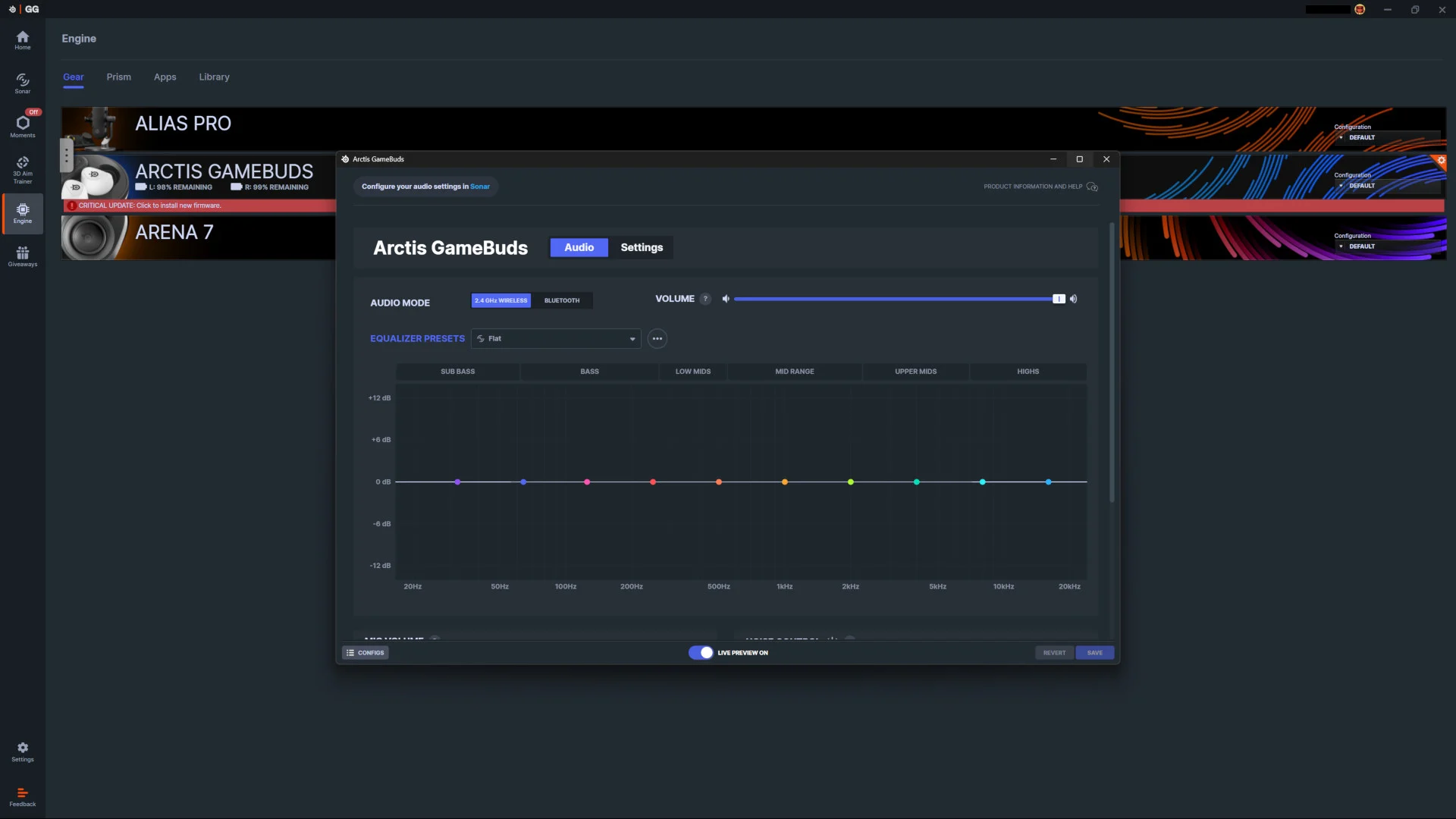The width and height of the screenshot is (1456, 819).
Task: Select 2.4 GHz Wireless audio mode
Action: 500,301
